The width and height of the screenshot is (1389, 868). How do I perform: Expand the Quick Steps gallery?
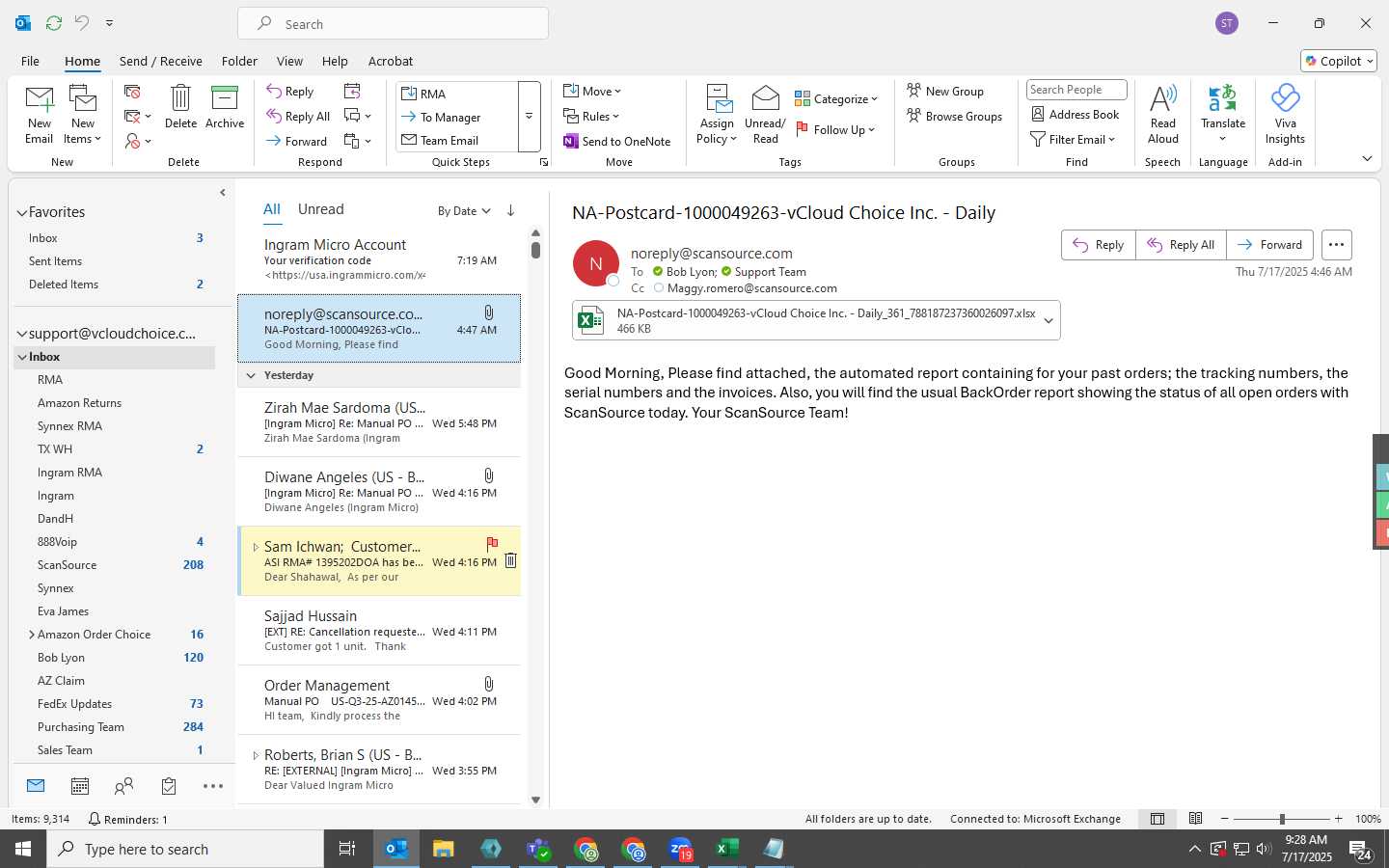coord(529,117)
